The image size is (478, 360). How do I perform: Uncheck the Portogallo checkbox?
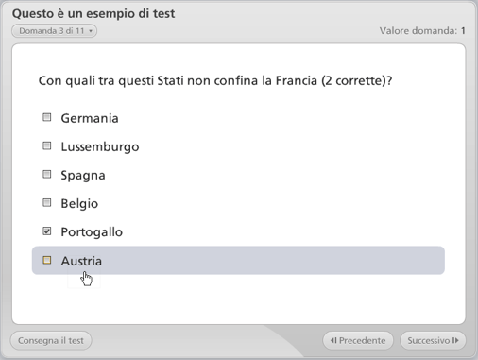(47, 231)
